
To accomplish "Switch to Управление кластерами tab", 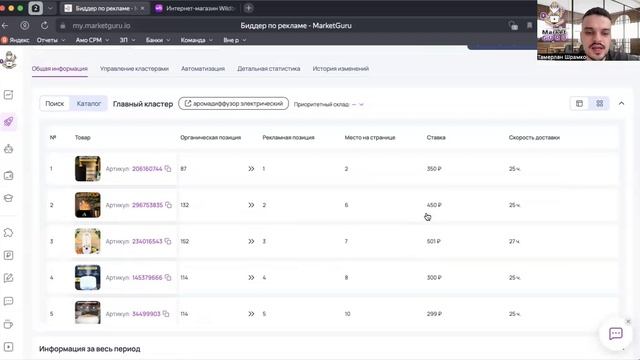I will 134,69.
